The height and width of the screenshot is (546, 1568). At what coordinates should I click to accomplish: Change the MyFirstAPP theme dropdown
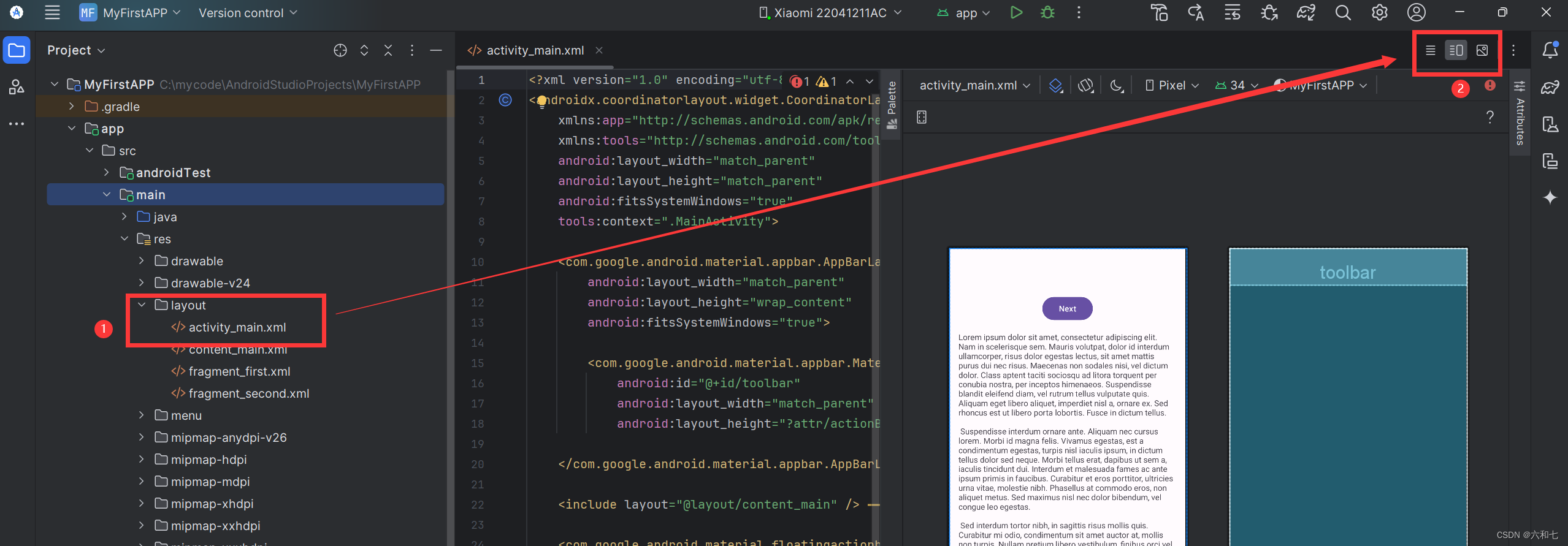(1320, 86)
